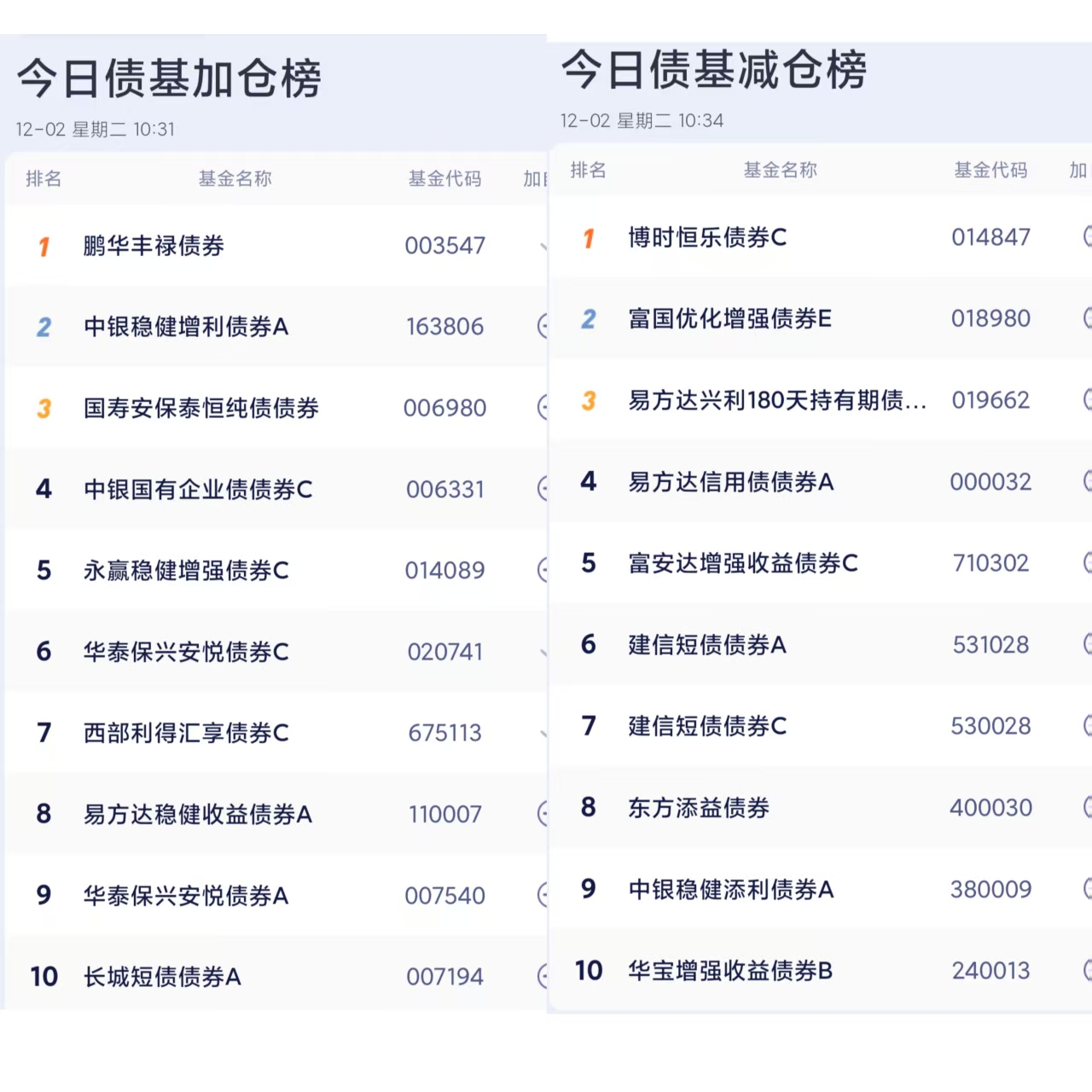Click circle icon in 永赢稳健增强债券C row

tap(543, 570)
